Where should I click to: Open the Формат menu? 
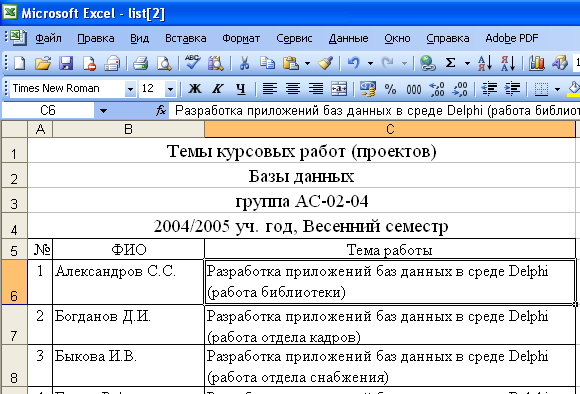[241, 38]
